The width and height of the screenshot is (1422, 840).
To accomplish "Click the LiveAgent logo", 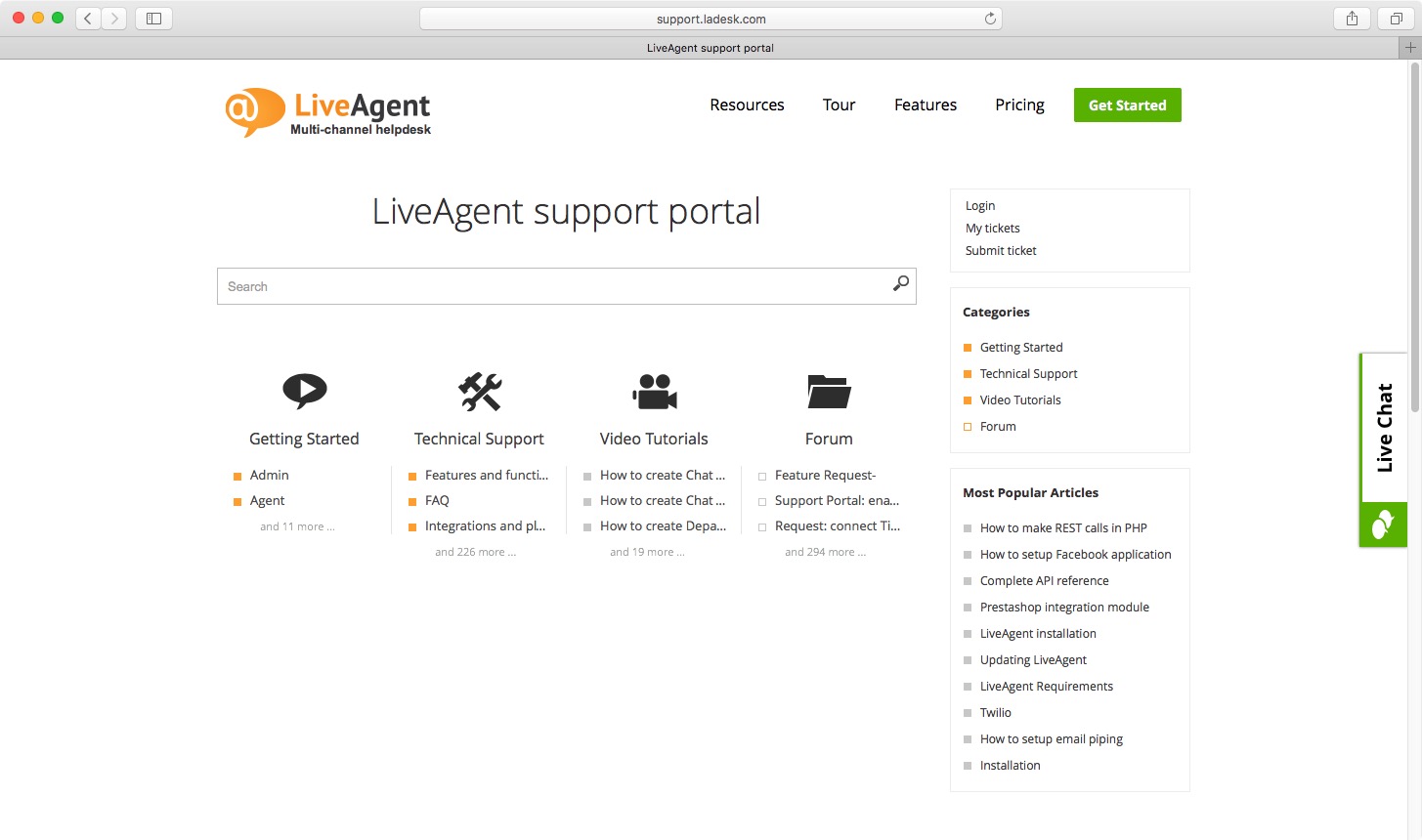I will click(327, 110).
